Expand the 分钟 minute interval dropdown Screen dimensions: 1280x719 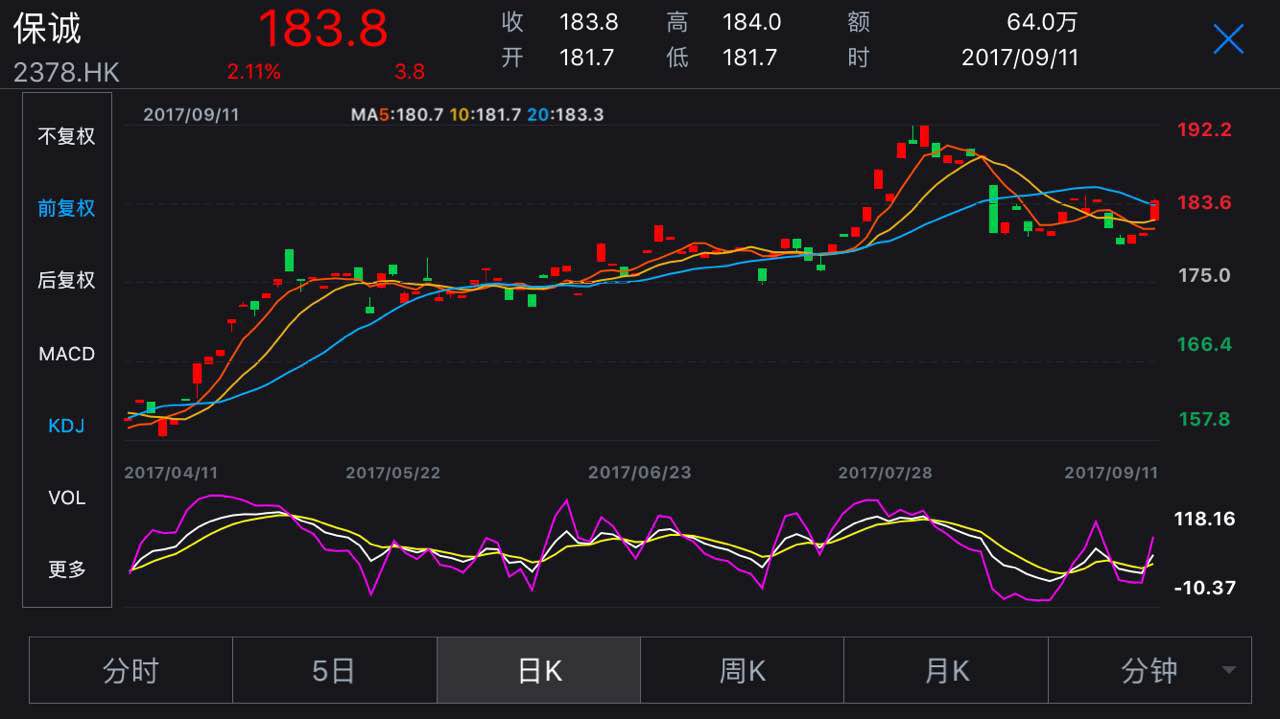(1150, 670)
